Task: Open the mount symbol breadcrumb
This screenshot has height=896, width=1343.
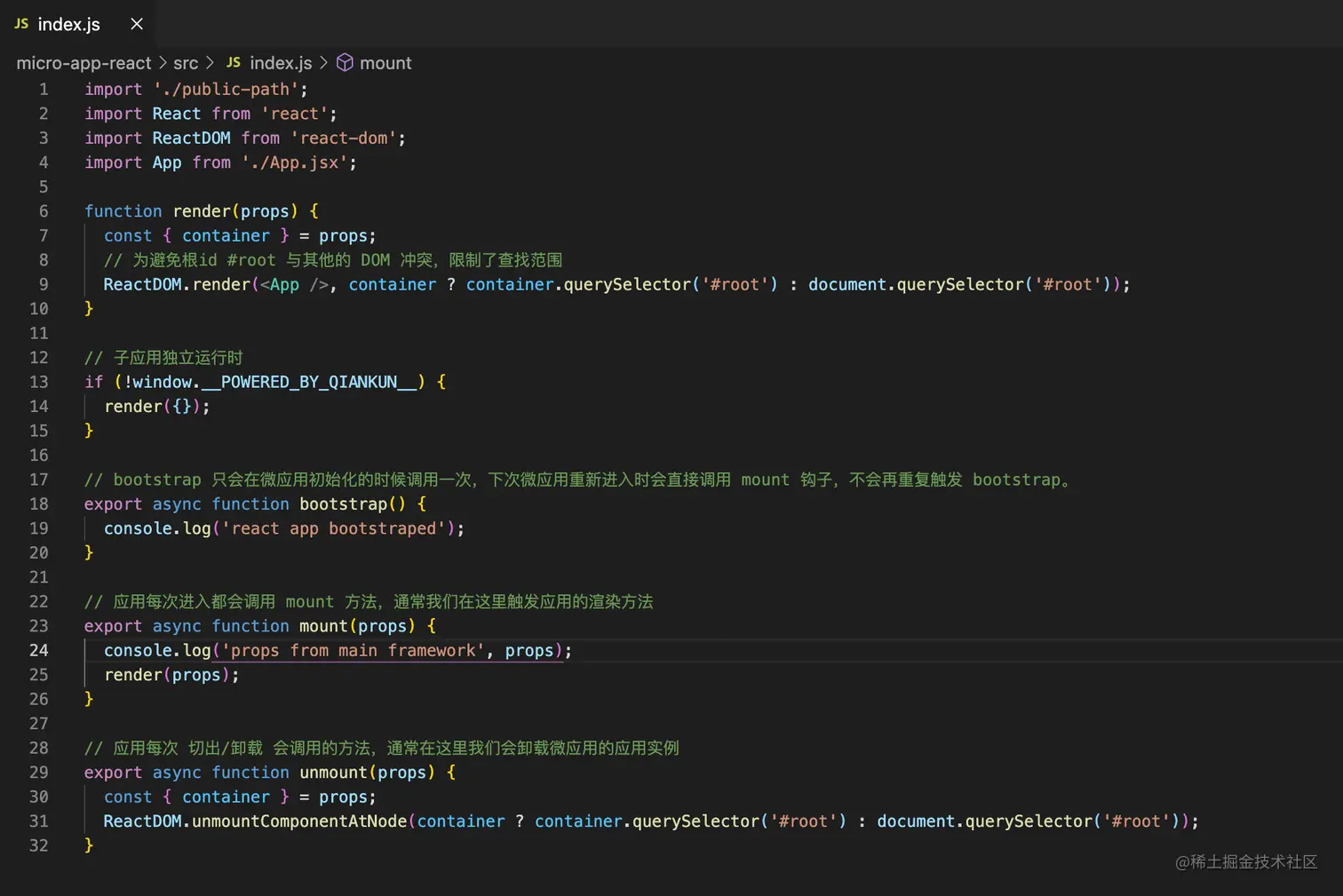Action: point(385,63)
